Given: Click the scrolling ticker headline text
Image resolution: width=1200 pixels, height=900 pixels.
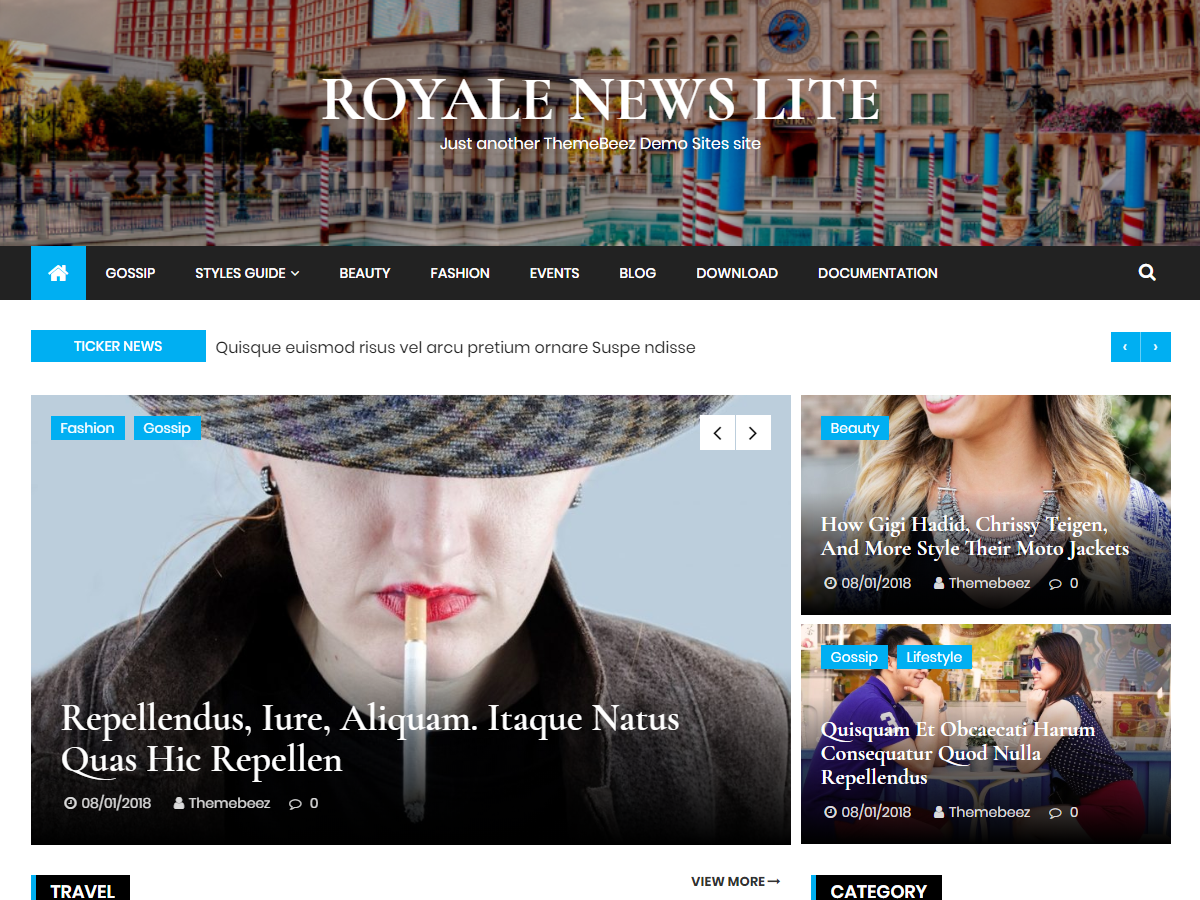Looking at the screenshot, I should point(455,347).
